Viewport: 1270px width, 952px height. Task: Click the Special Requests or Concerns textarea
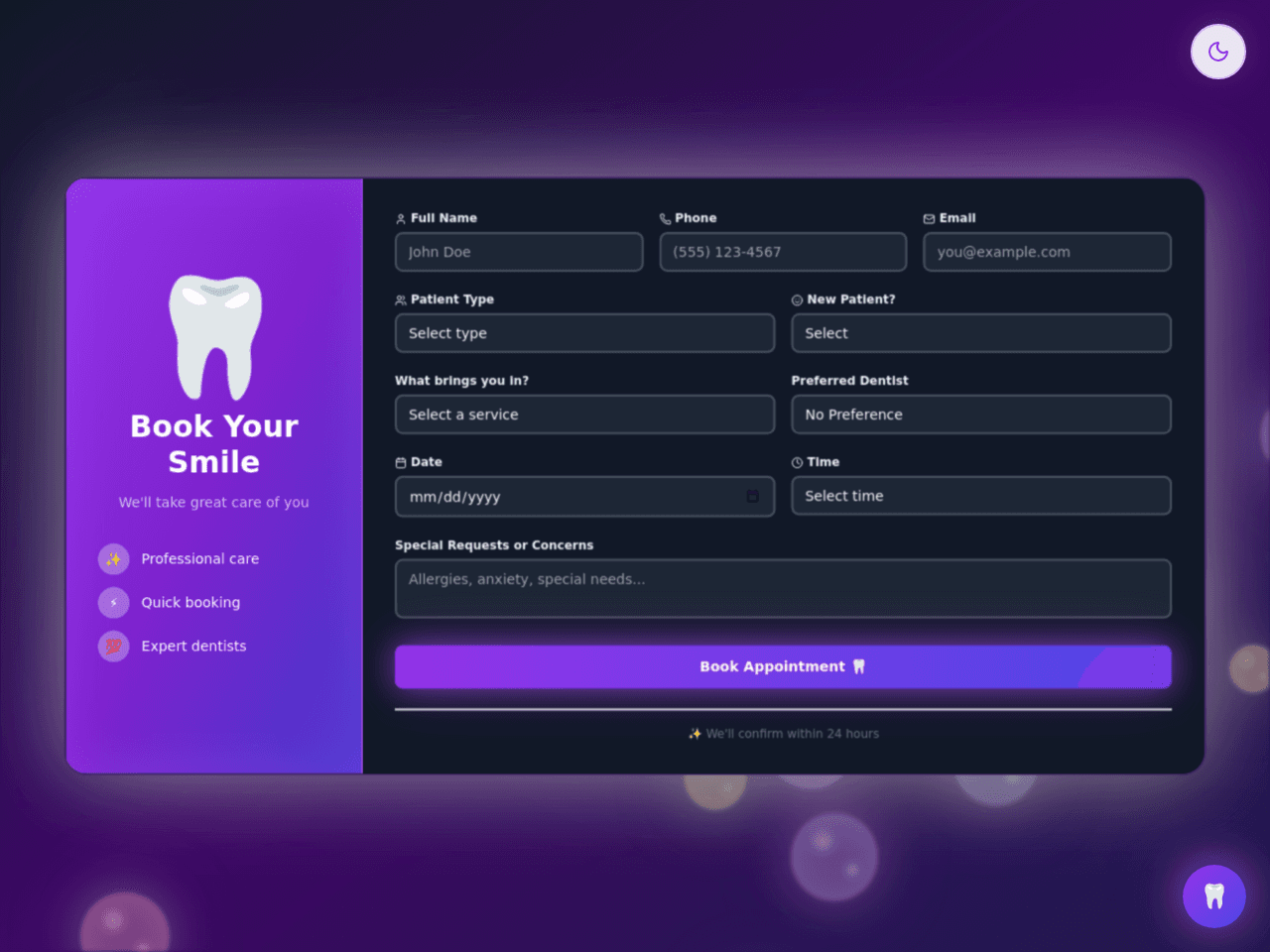[x=783, y=588]
